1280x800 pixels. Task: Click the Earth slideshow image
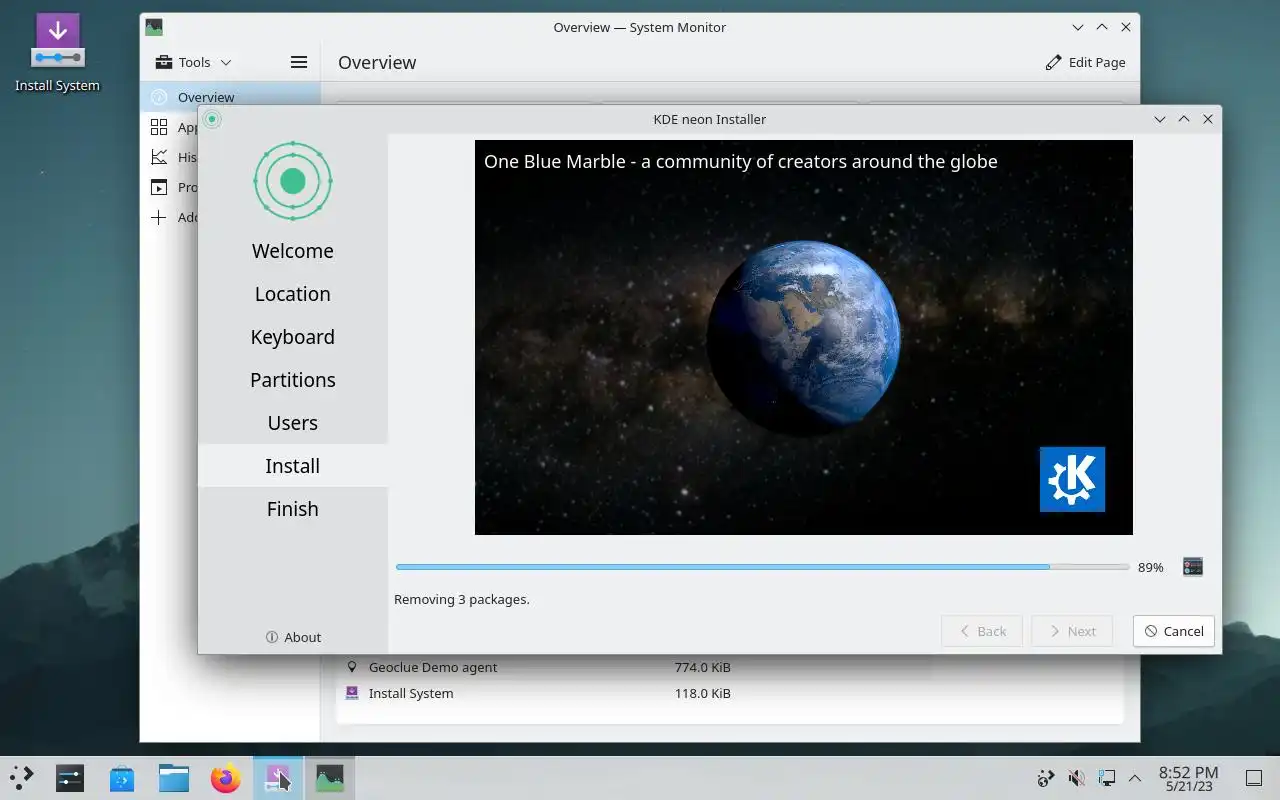tap(804, 338)
